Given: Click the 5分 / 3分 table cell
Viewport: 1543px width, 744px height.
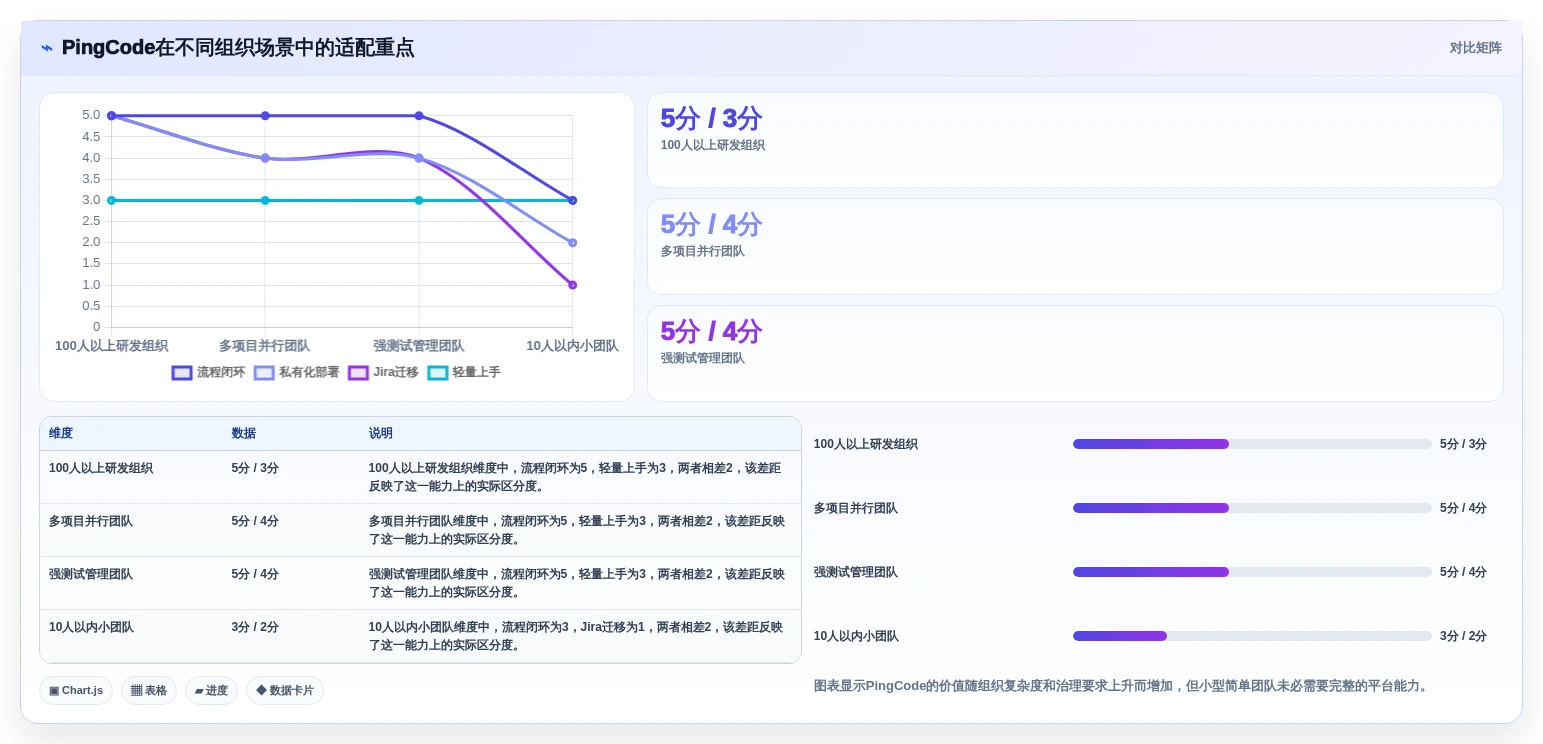Looking at the screenshot, I should coord(255,468).
